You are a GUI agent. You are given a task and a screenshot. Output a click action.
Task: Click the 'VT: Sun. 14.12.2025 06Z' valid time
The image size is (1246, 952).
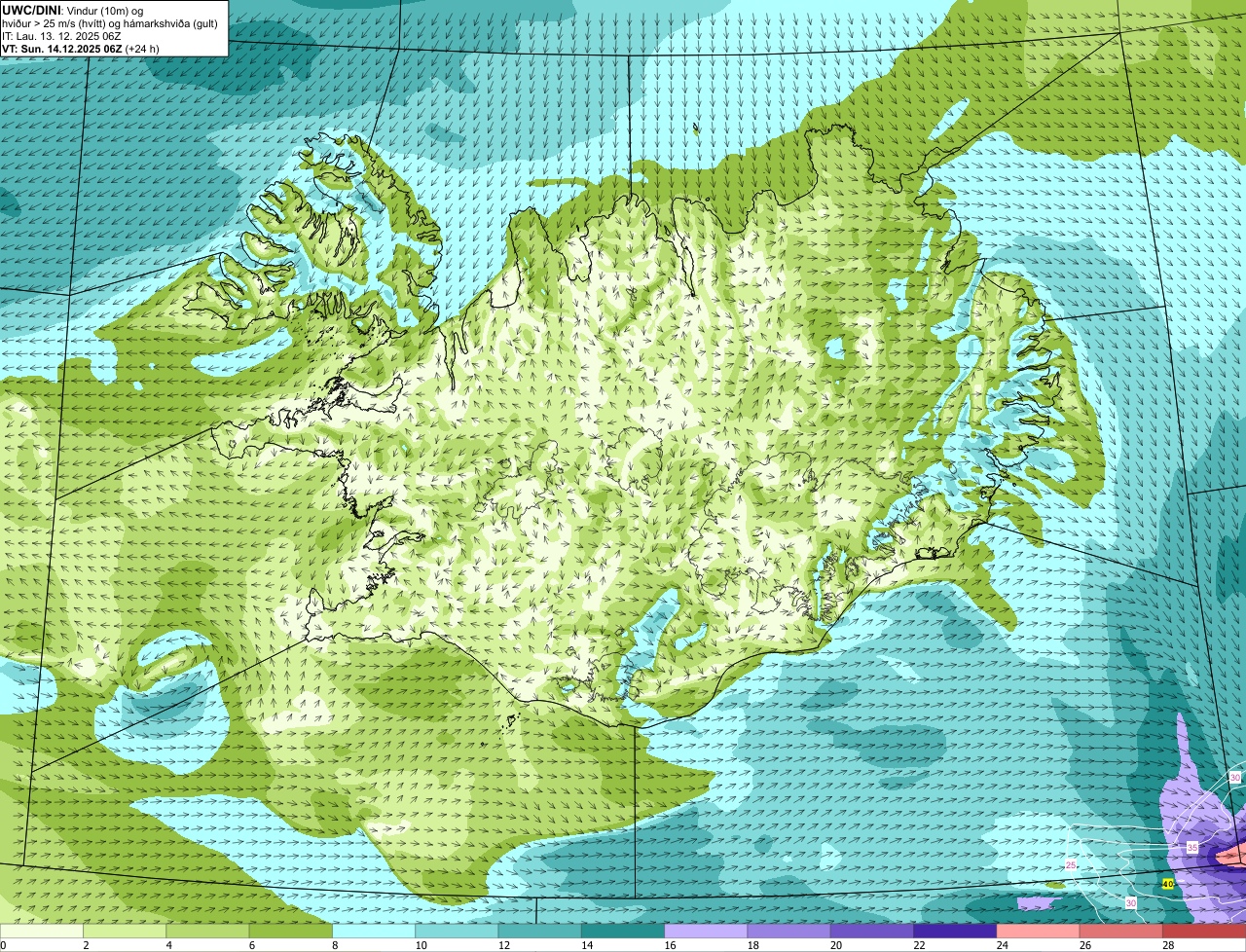click(62, 49)
